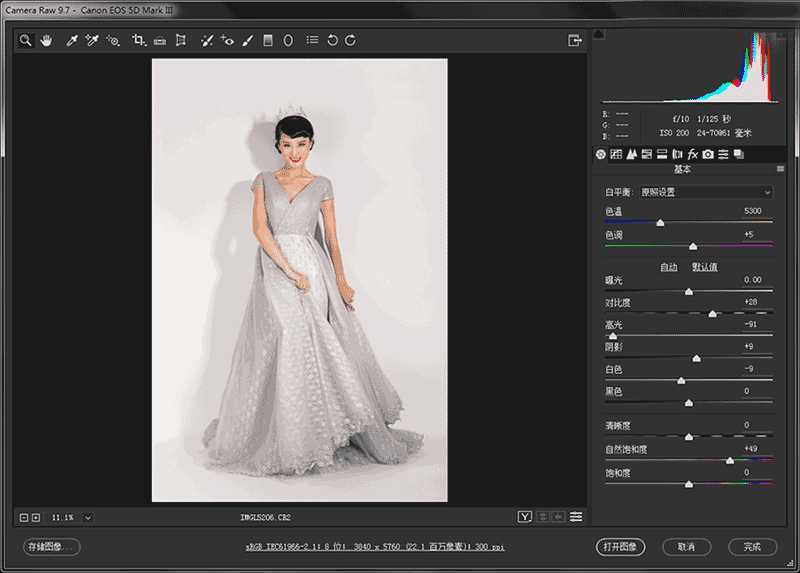Select the White Balance eyedropper tool
Screen dimensions: 800x573
72,41
